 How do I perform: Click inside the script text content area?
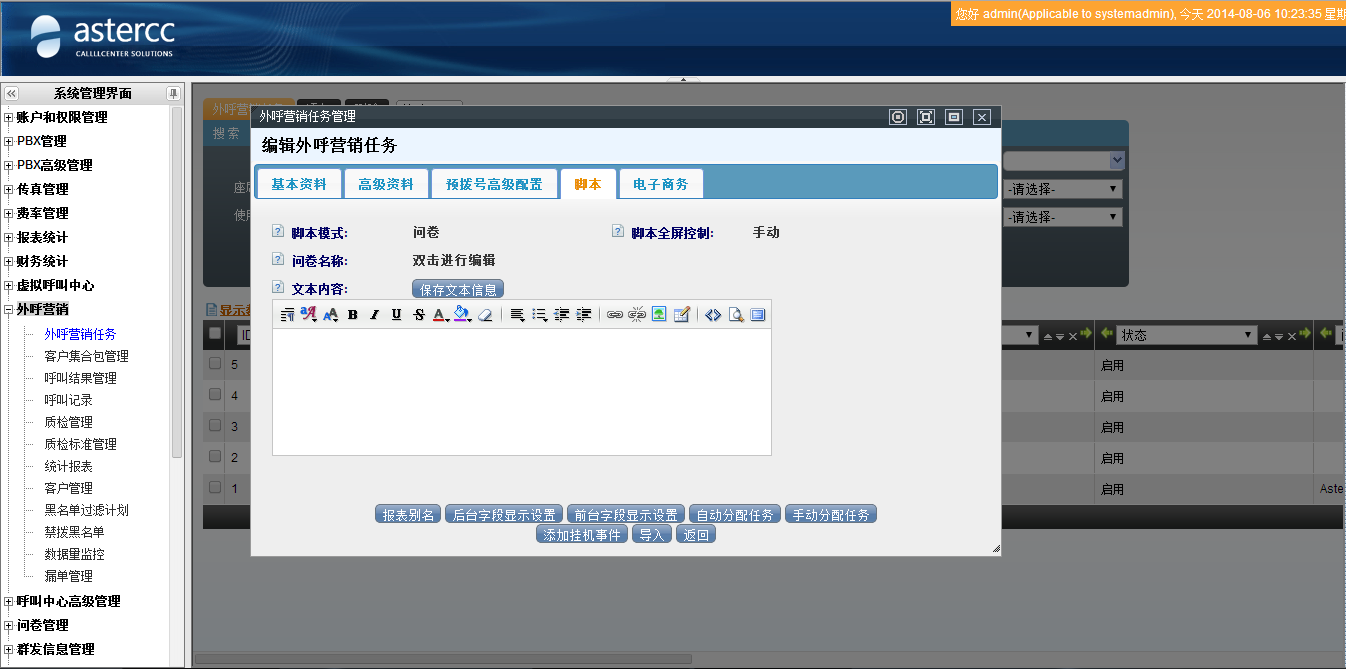(x=521, y=392)
